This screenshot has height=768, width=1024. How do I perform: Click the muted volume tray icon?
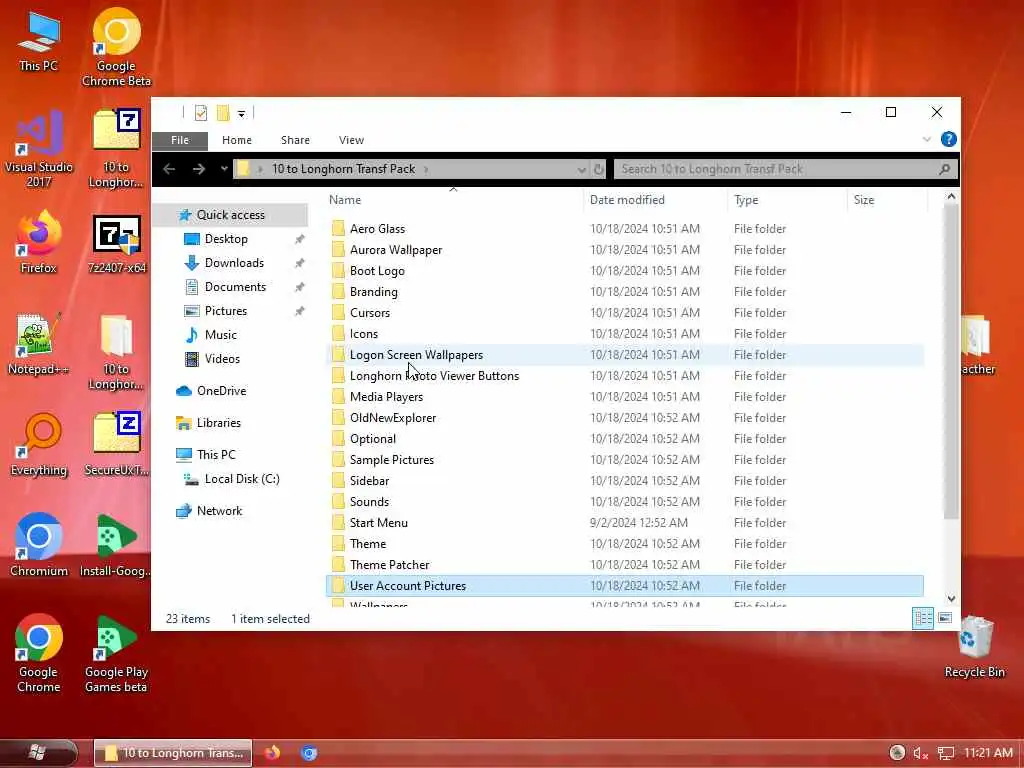coord(920,753)
